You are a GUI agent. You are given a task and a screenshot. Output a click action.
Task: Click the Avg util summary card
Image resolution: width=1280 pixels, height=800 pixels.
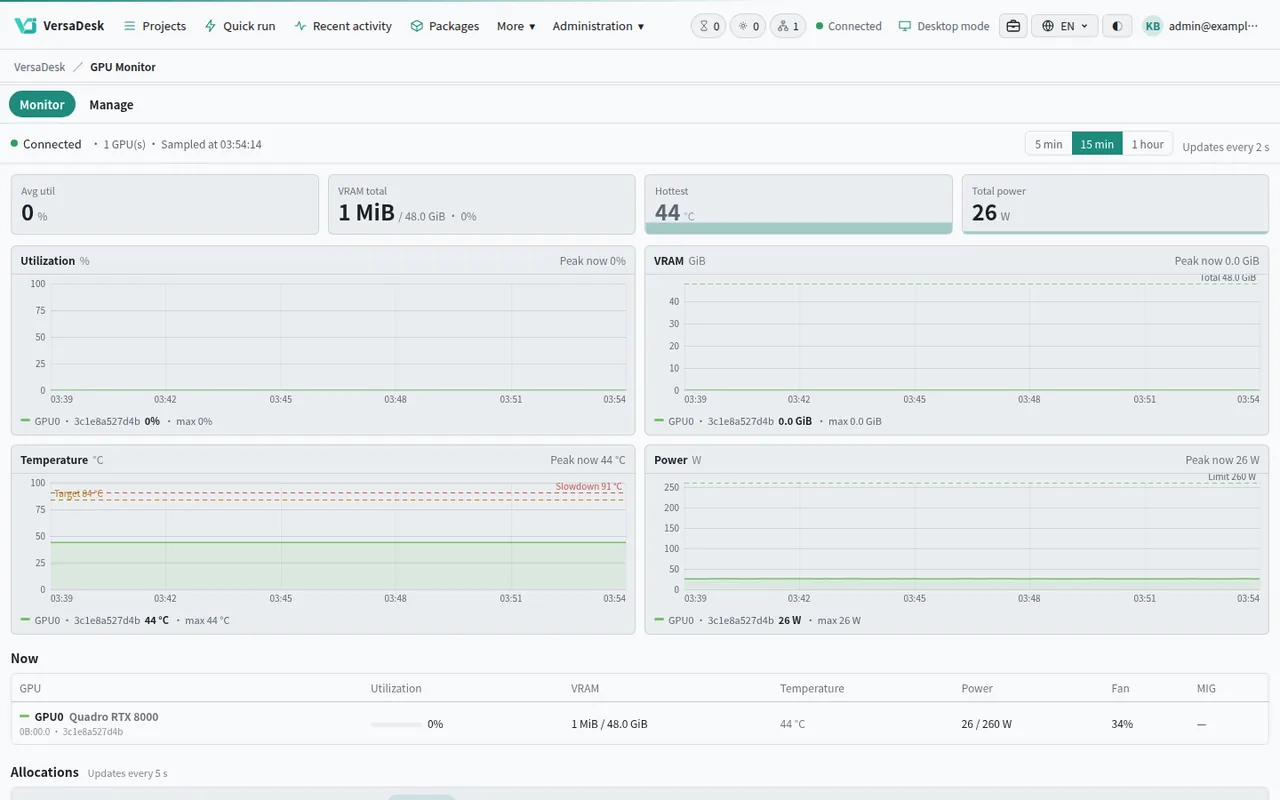165,205
